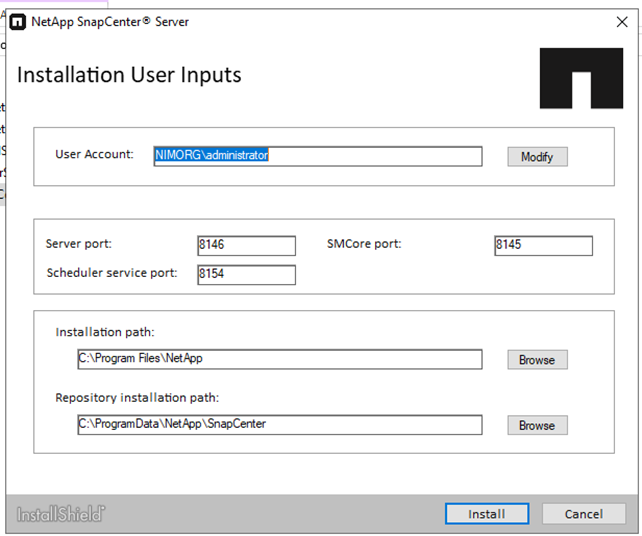Start setup with the Install button
642x536 pixels.
[x=486, y=514]
